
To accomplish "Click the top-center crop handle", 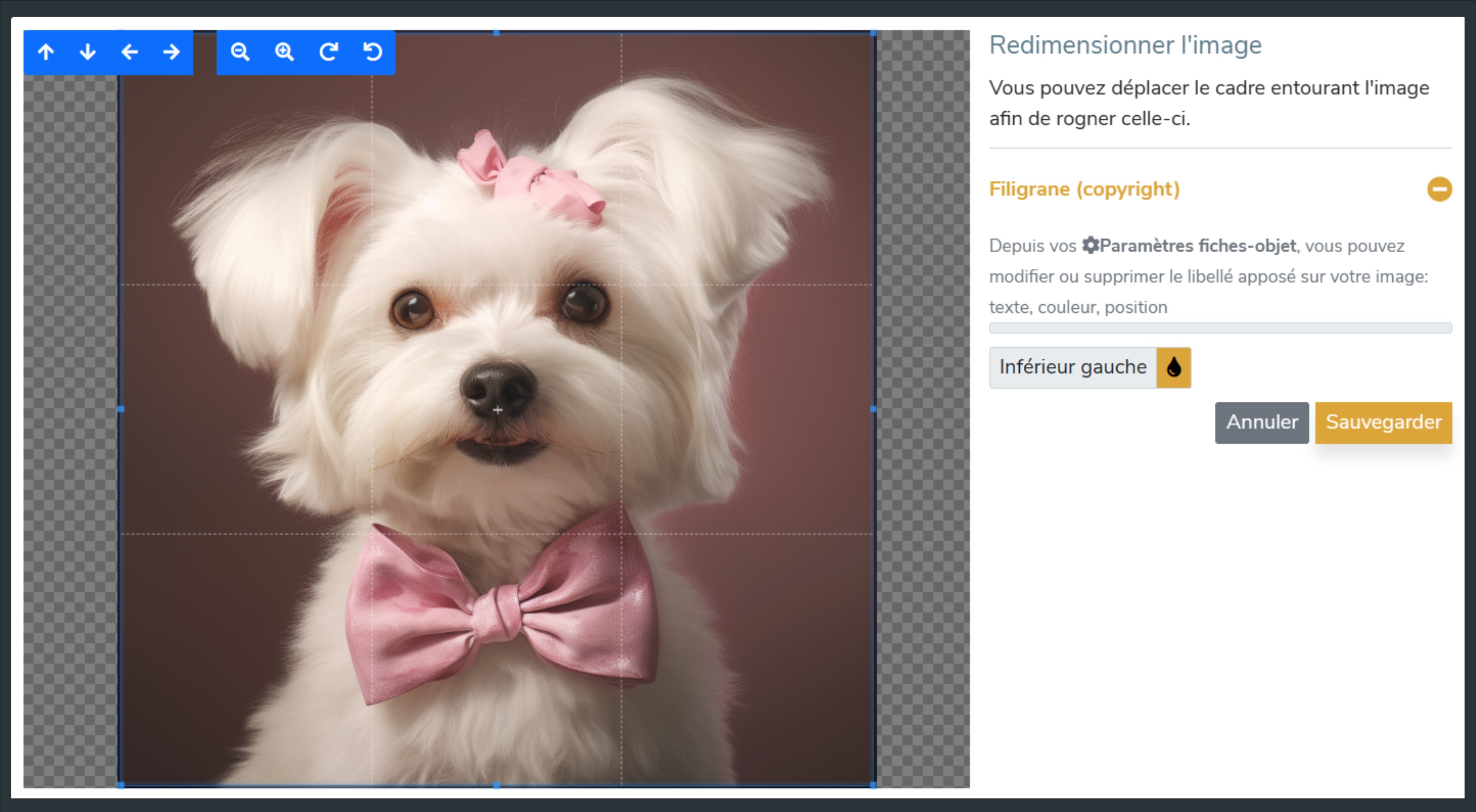I will click(x=496, y=33).
